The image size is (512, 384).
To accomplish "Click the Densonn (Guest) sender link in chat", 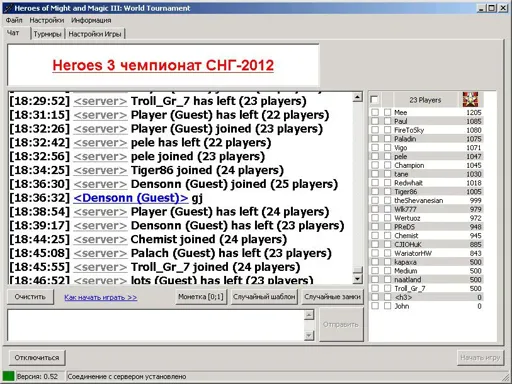I will (131, 198).
